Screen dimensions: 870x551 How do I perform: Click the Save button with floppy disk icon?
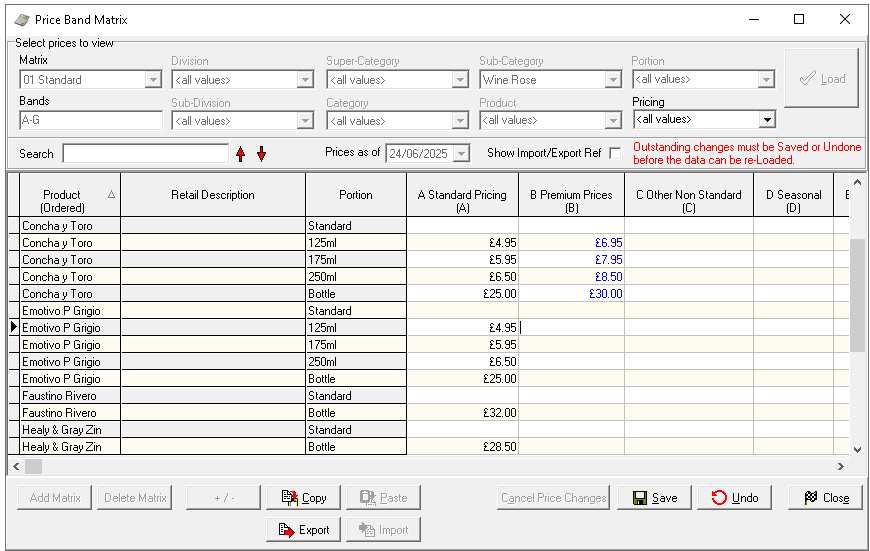[x=655, y=497]
